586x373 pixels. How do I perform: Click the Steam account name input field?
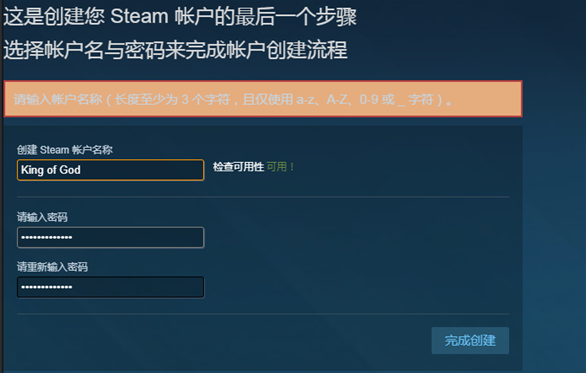pyautogui.click(x=111, y=170)
